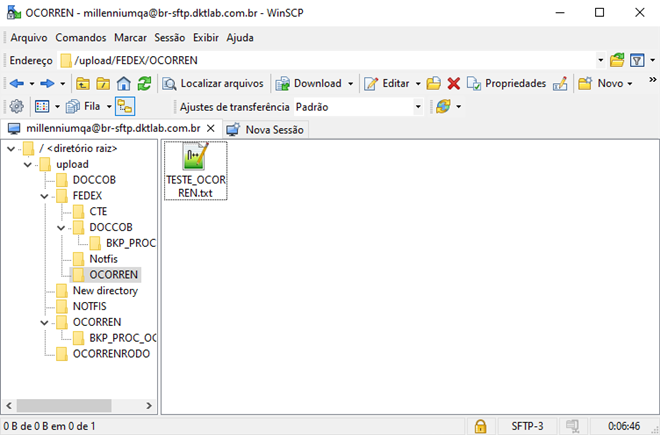Go to the home directory icon
This screenshot has height=435, width=660.
coord(124,83)
